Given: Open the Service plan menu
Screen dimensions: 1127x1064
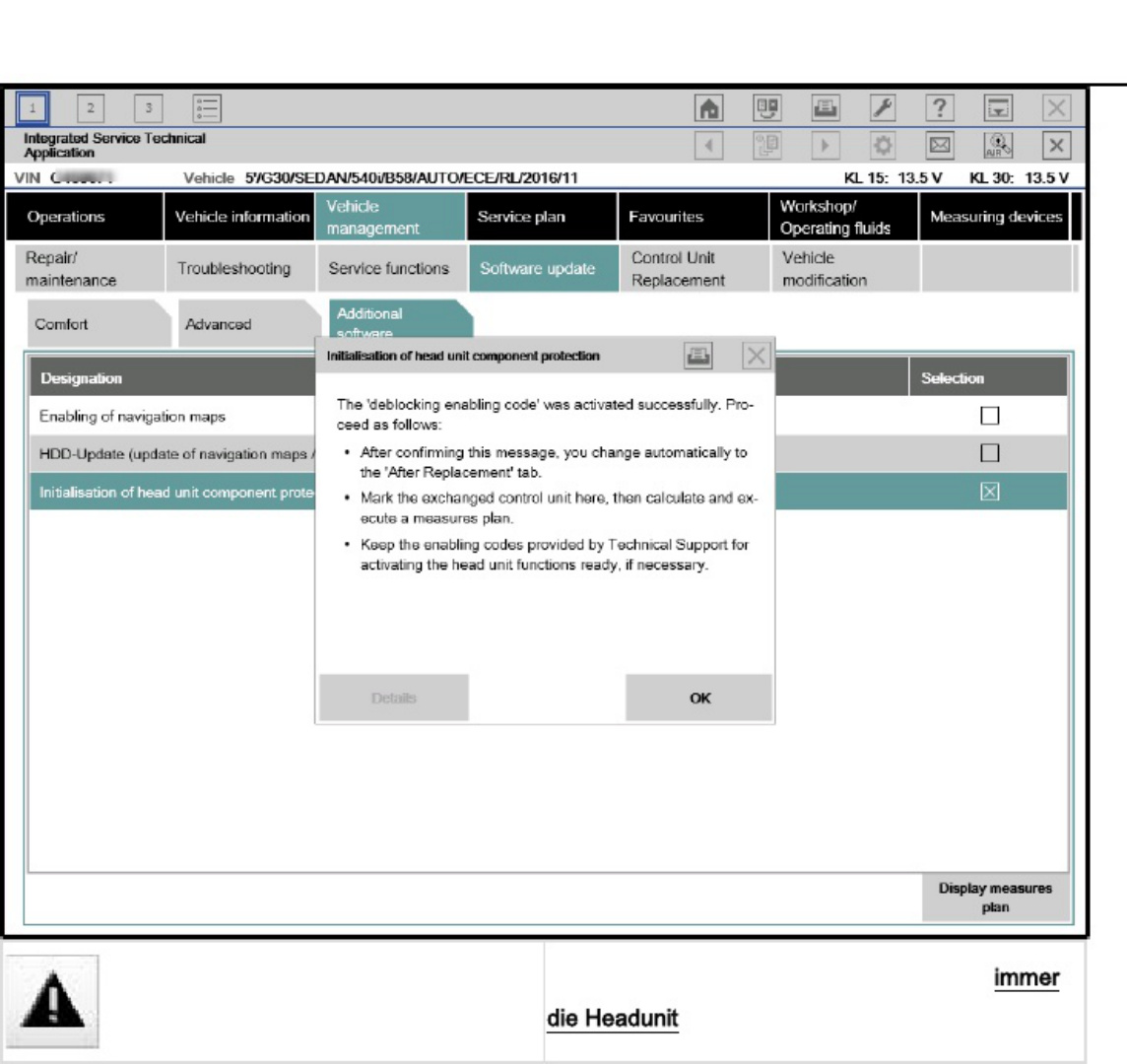Looking at the screenshot, I should click(541, 217).
